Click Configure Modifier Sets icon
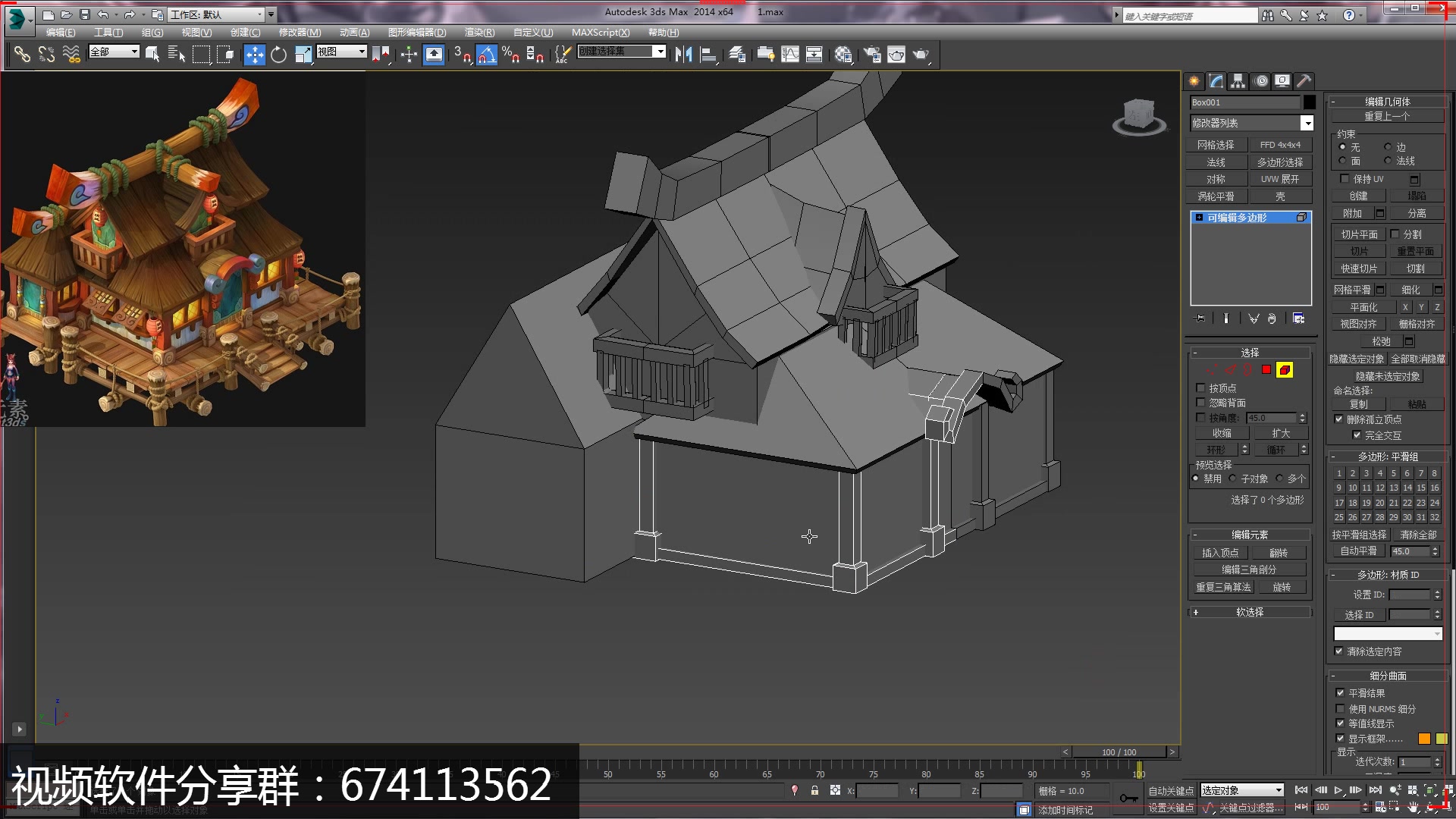This screenshot has height=819, width=1456. [1298, 318]
